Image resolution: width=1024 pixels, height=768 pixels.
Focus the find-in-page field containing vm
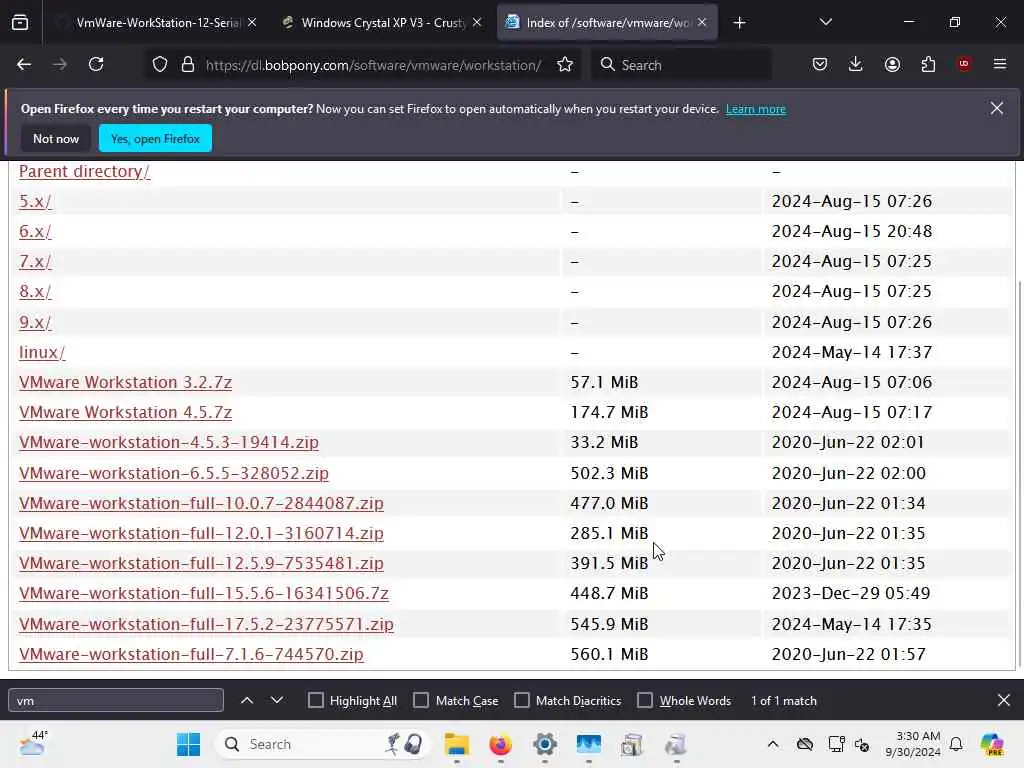click(116, 701)
